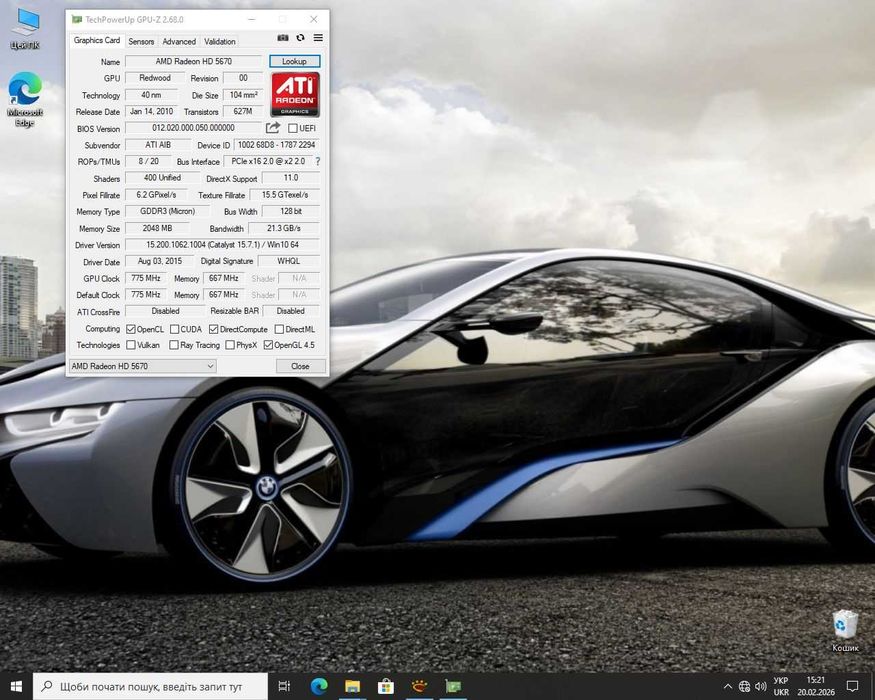Image resolution: width=875 pixels, height=700 pixels.
Task: Click the Lookup button
Action: pos(294,61)
